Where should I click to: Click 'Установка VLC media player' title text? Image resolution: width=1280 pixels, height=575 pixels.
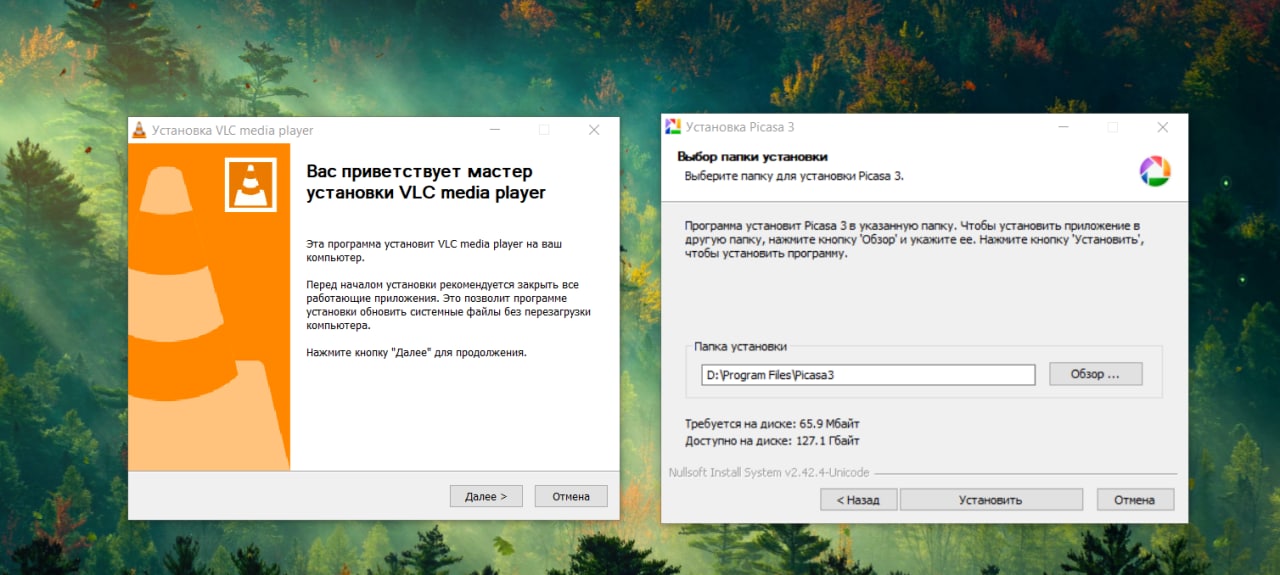pyautogui.click(x=233, y=130)
